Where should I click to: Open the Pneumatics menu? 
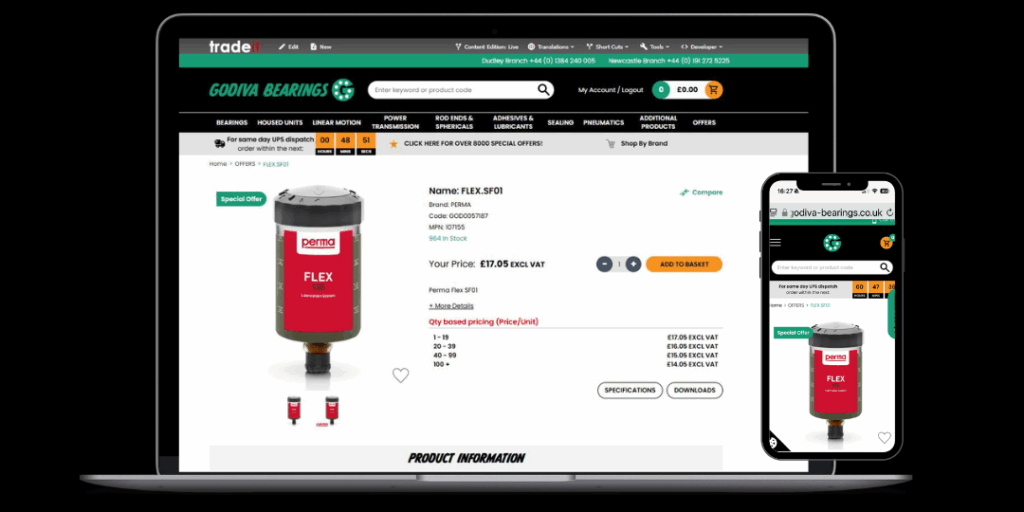click(603, 123)
